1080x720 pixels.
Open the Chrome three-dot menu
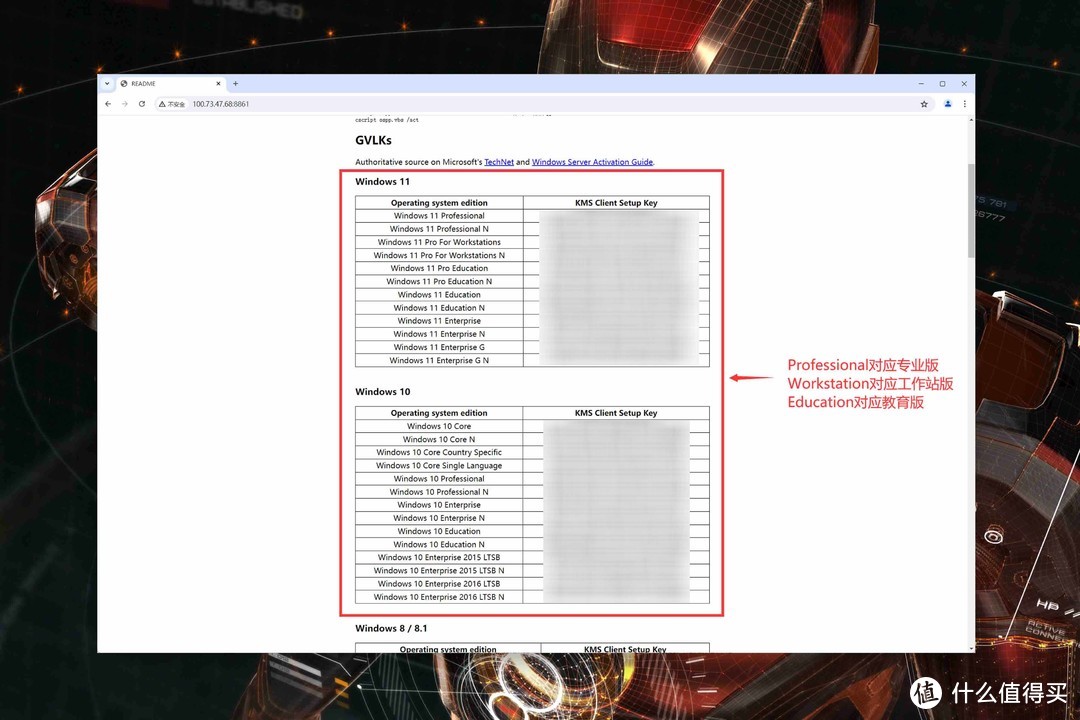tap(964, 104)
